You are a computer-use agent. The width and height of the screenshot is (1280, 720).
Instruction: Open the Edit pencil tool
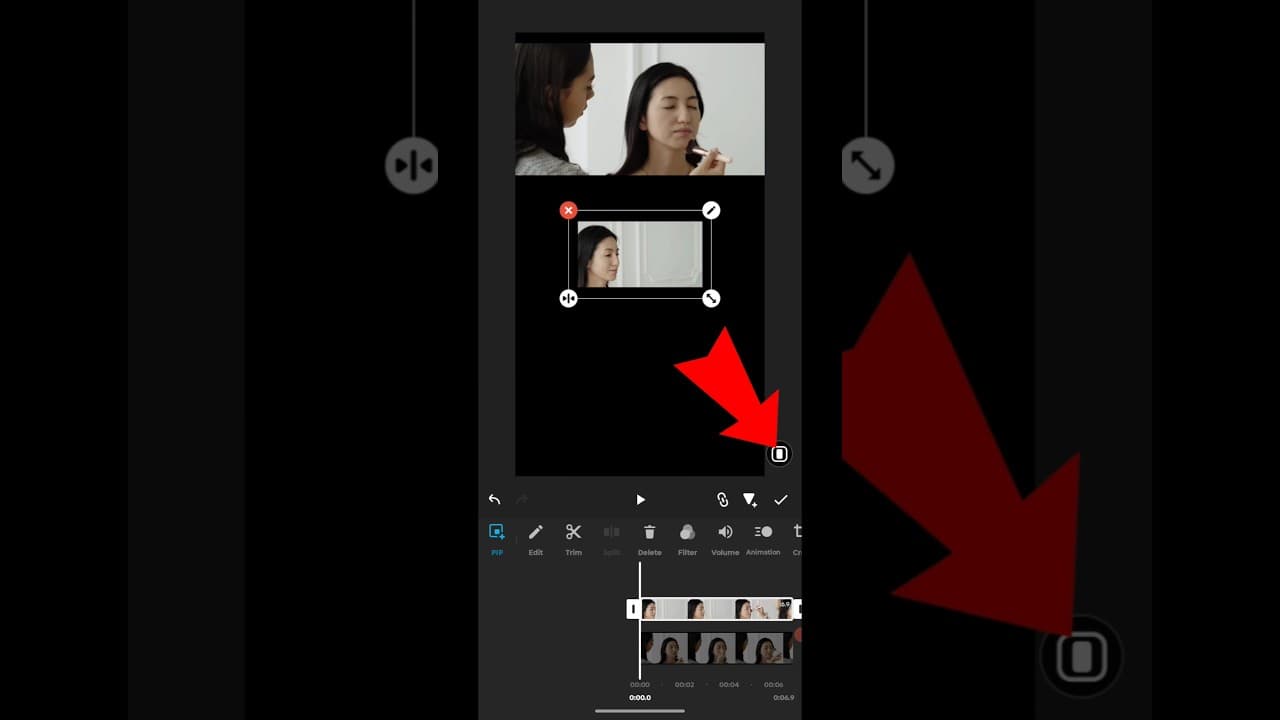tap(536, 538)
